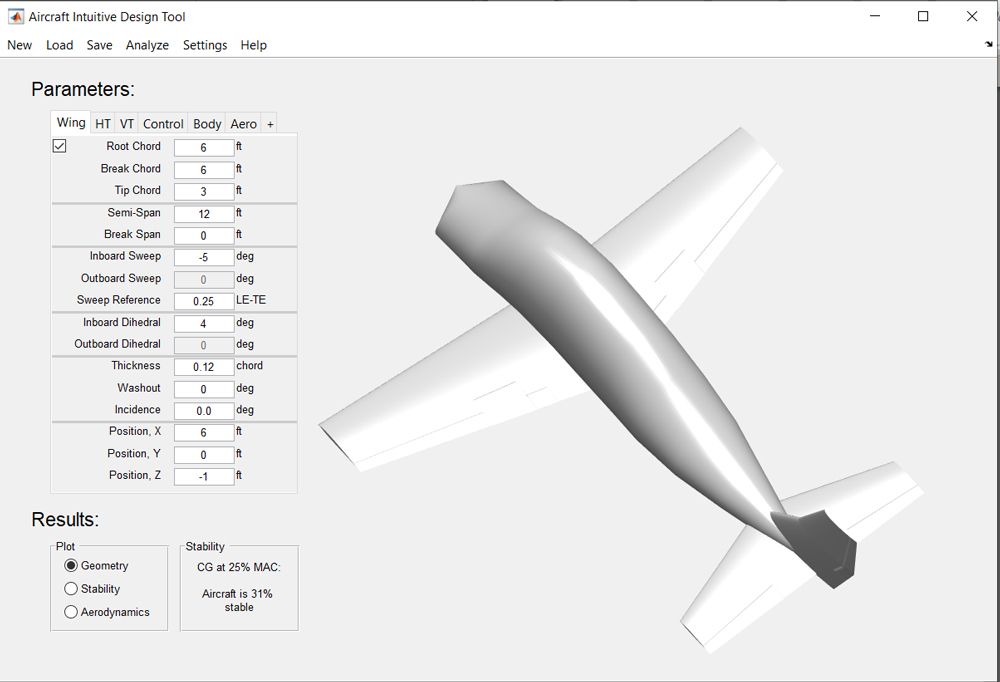The image size is (1000, 682).
Task: Switch to the HT tab
Action: click(103, 124)
